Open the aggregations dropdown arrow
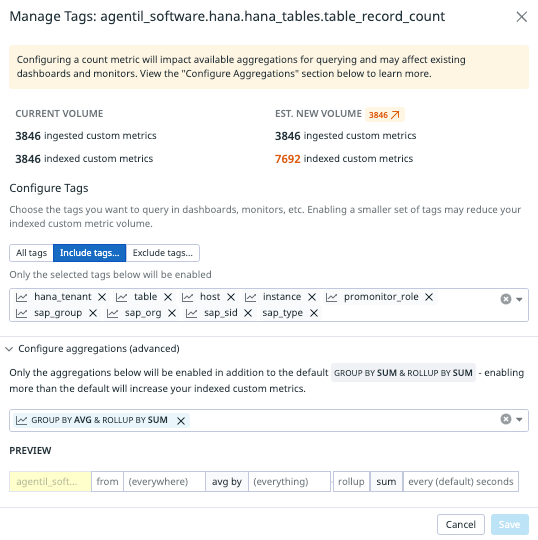Image resolution: width=538 pixels, height=540 pixels. 519,419
